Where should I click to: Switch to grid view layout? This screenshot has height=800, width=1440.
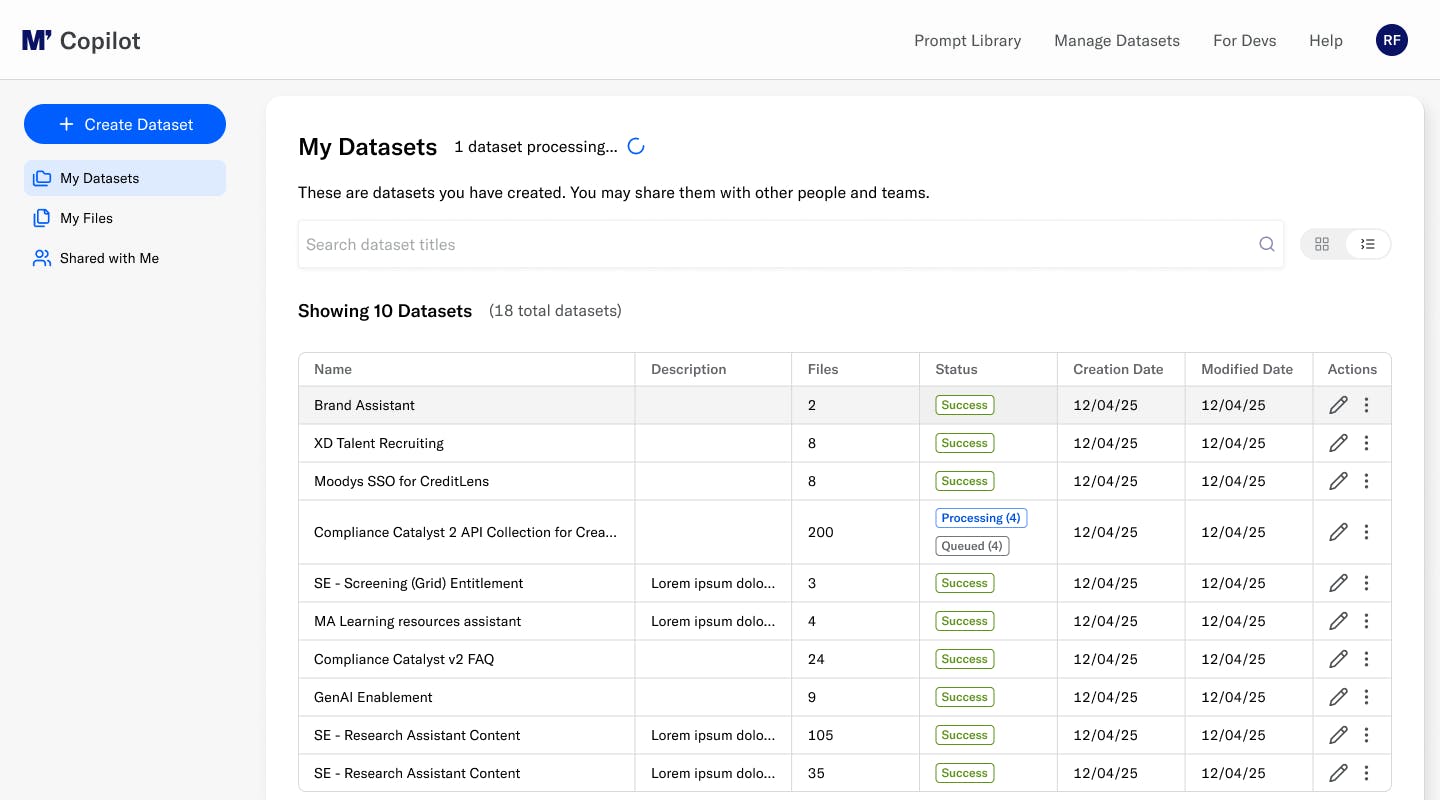click(1322, 243)
